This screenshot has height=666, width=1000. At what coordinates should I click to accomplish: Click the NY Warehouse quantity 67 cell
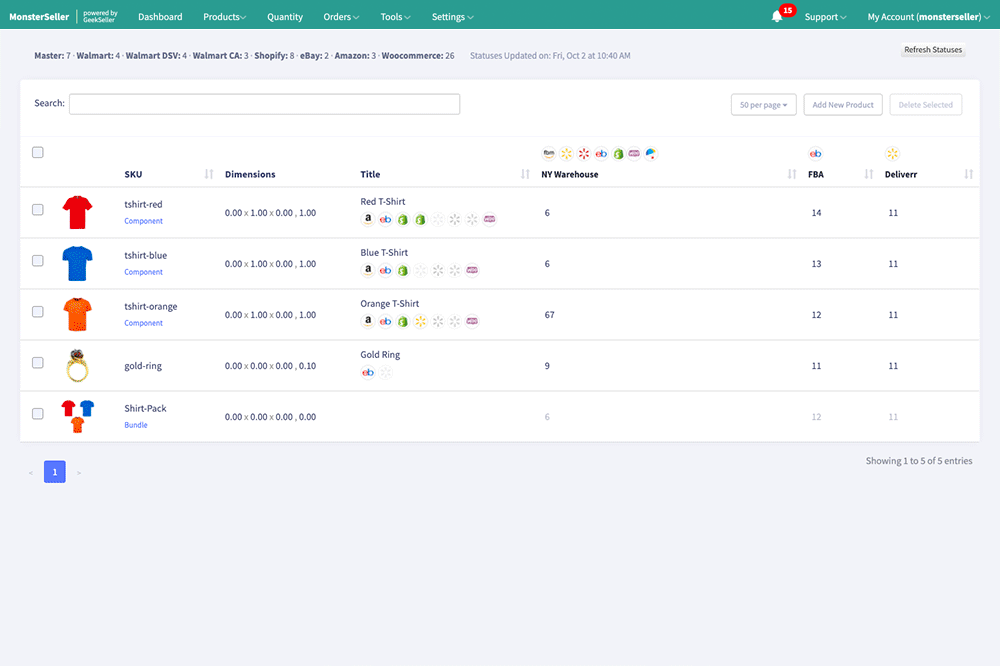tap(550, 315)
